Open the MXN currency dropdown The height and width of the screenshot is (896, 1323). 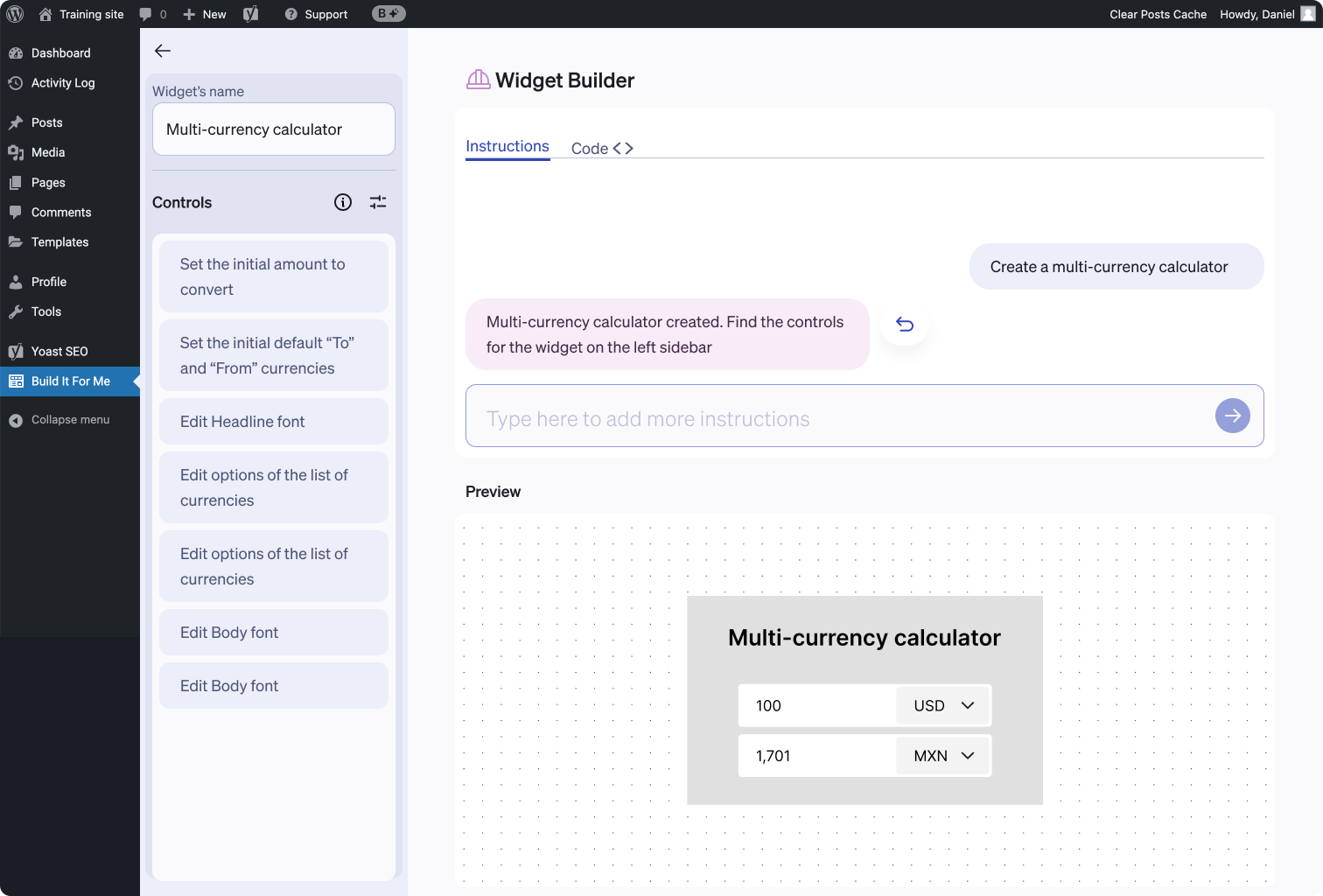click(943, 756)
